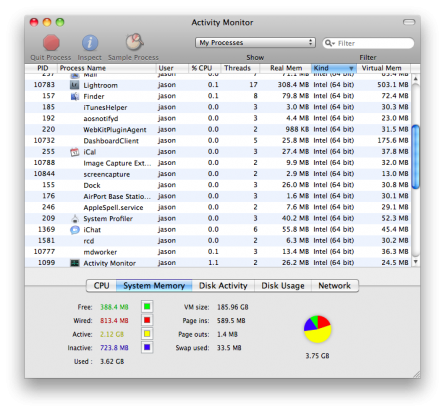This screenshot has width=445, height=412.
Task: Click the Quit Process label
Action: (51, 58)
